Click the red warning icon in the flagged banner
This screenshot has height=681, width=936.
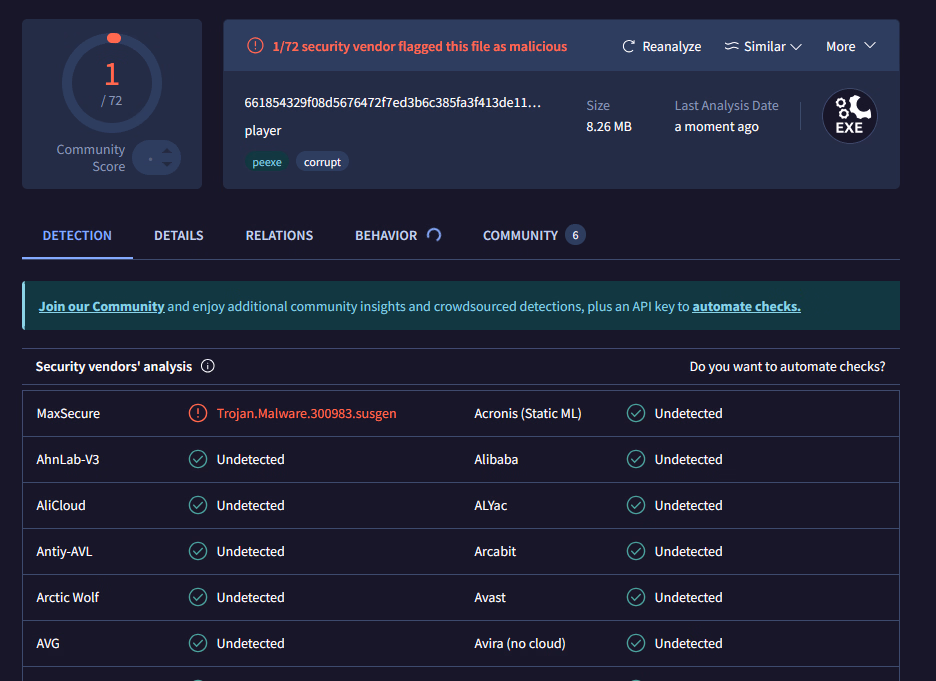(255, 46)
